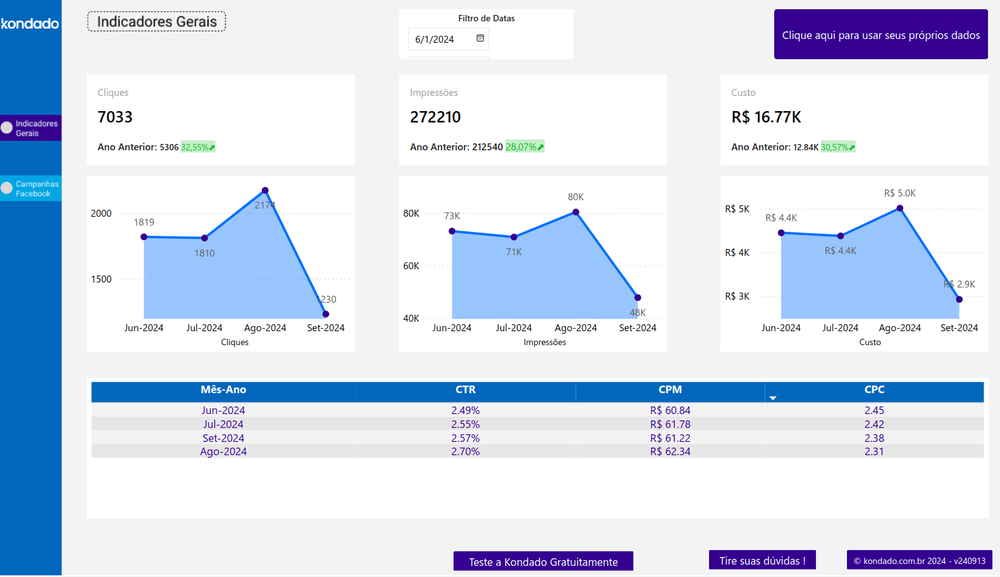
Task: Select the Ago-2024 peak marker on Cliques chart
Action: pyautogui.click(x=264, y=190)
